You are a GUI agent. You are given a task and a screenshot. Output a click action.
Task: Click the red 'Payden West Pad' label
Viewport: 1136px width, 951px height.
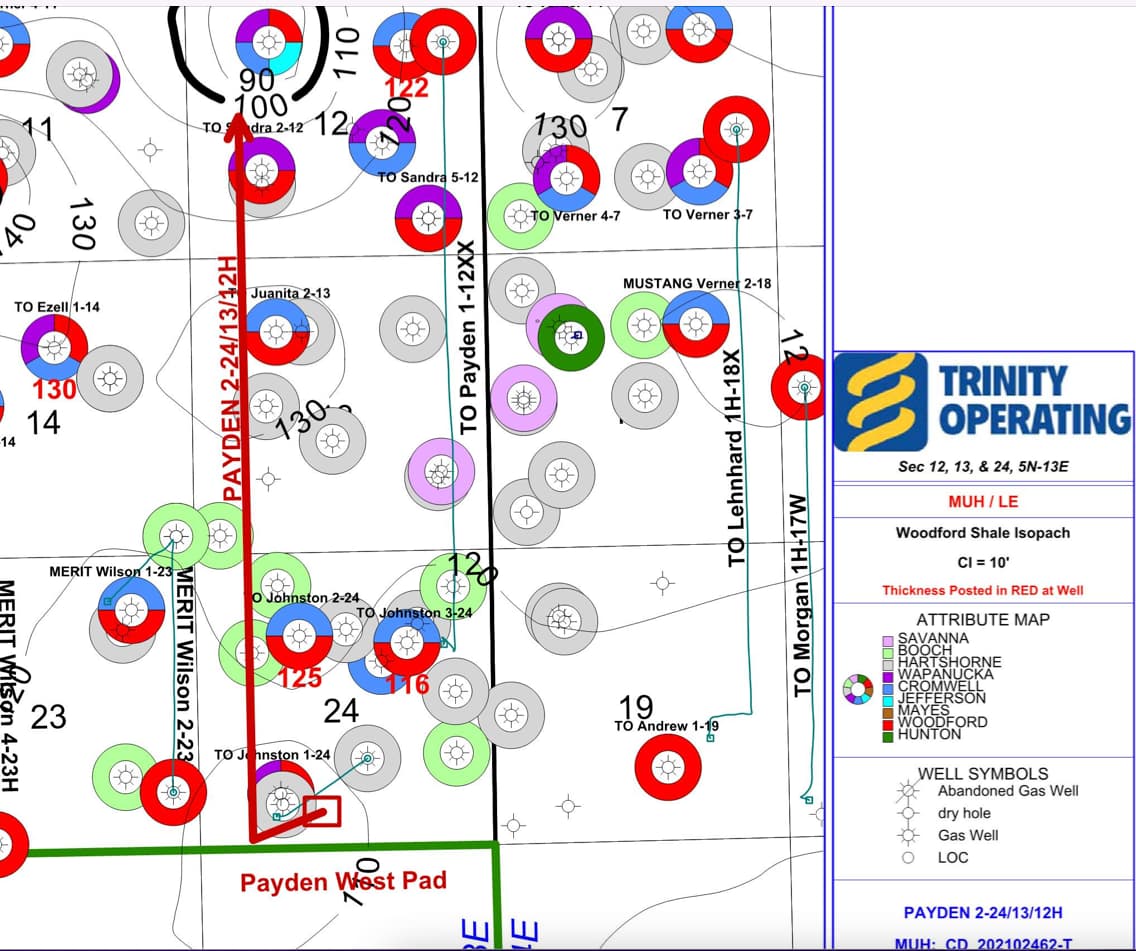coord(343,881)
